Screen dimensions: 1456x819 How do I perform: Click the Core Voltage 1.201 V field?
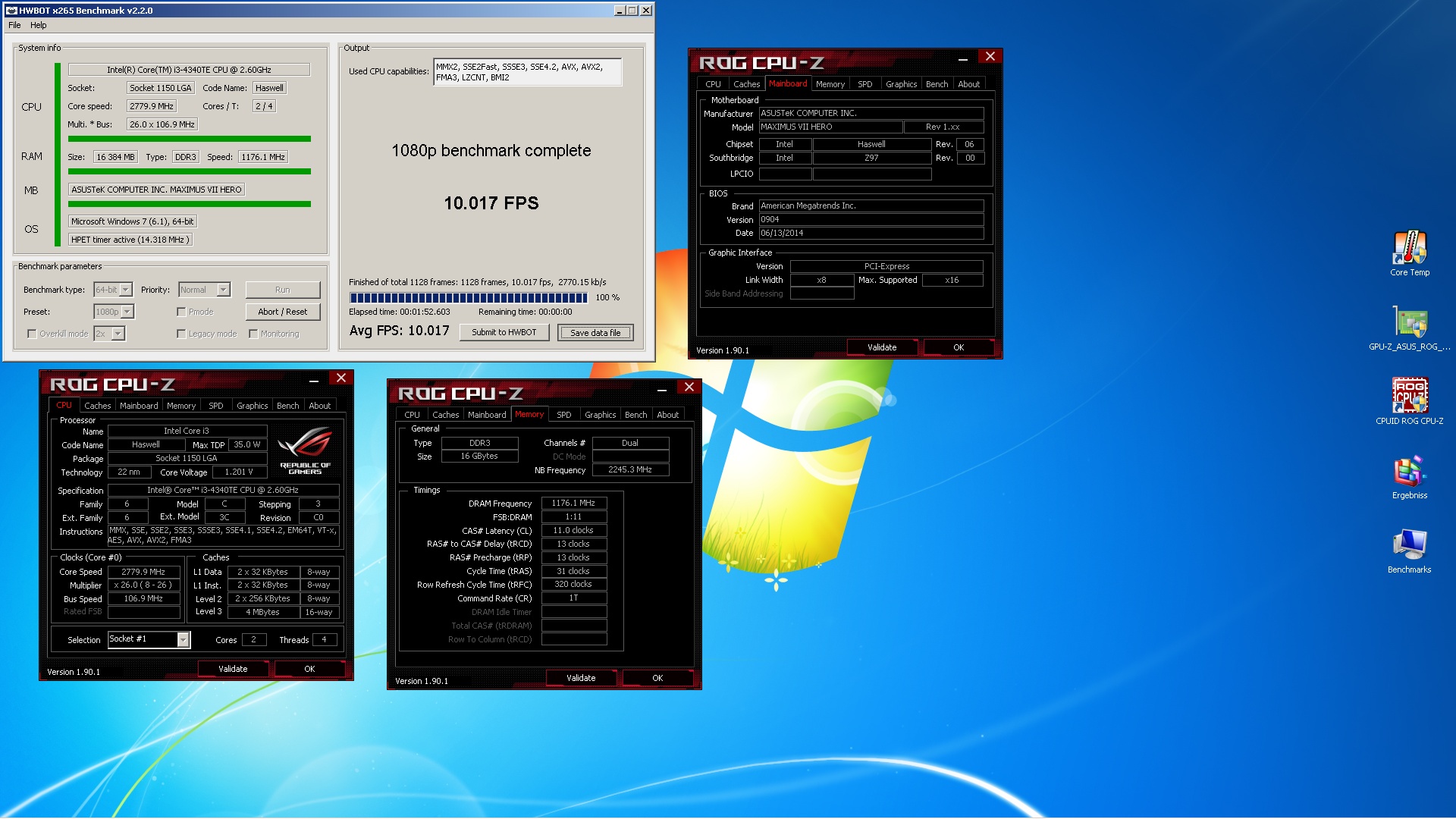(239, 472)
